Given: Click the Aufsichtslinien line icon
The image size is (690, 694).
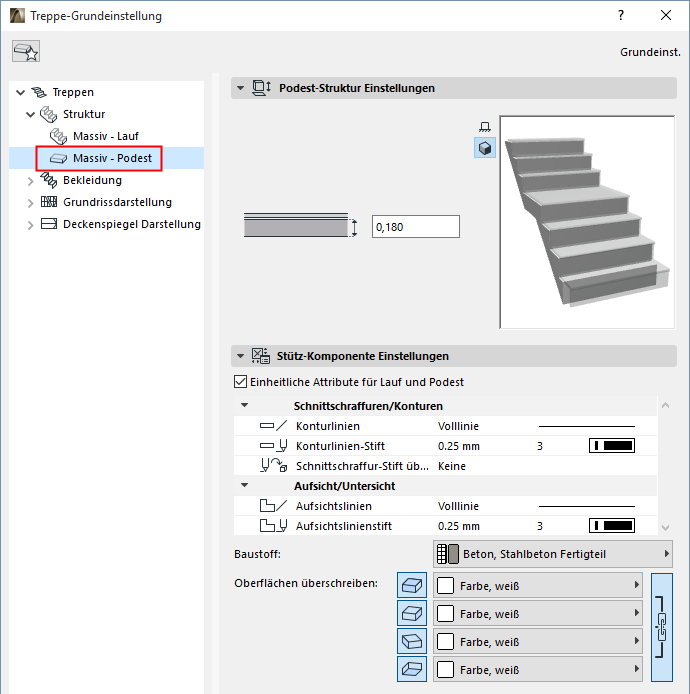Looking at the screenshot, I should 273,505.
